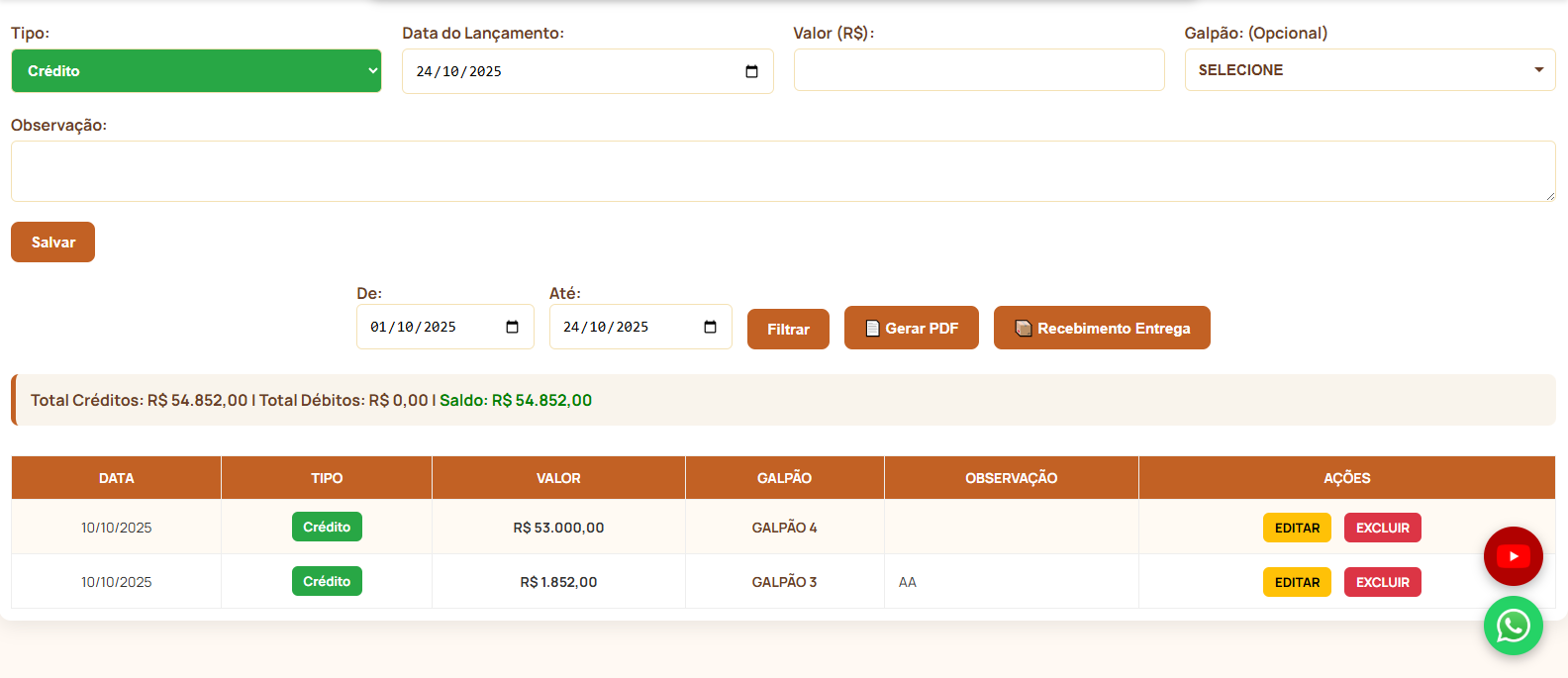Click the red YouTube floating icon
The width and height of the screenshot is (1568, 678).
pyautogui.click(x=1513, y=556)
